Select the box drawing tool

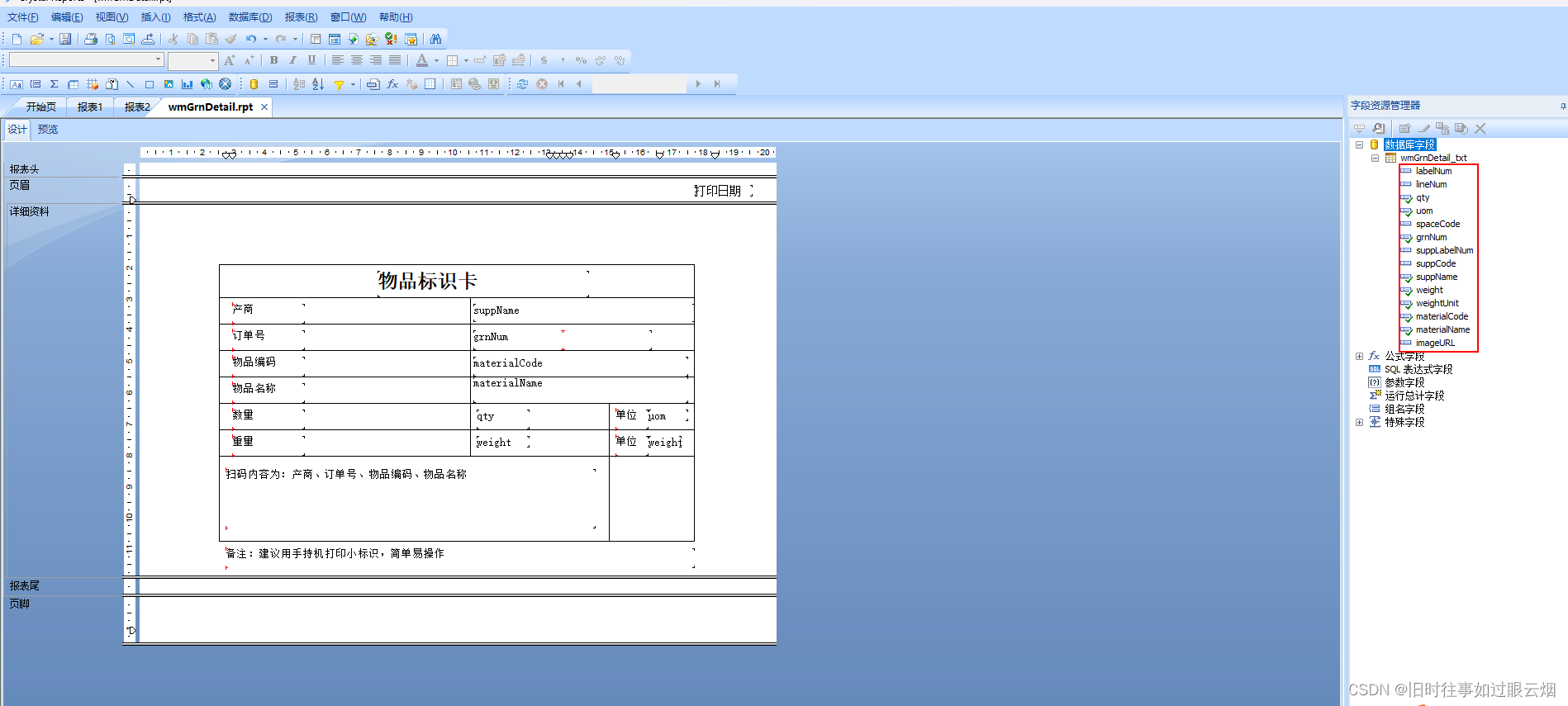pyautogui.click(x=150, y=84)
